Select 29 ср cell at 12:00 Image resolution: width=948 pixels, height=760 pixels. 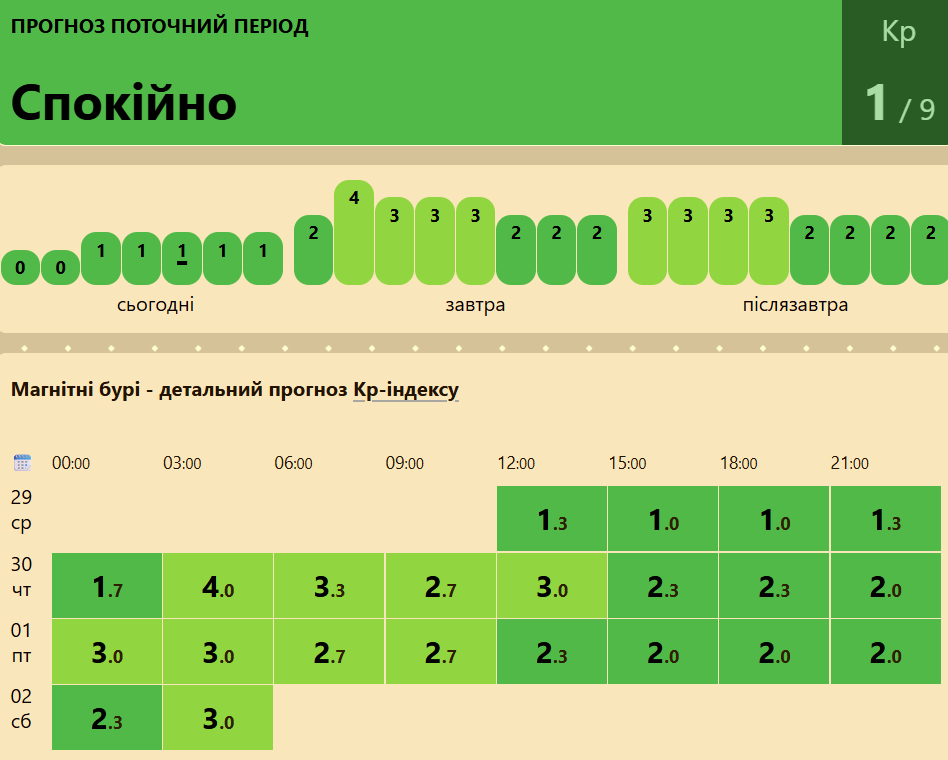552,519
